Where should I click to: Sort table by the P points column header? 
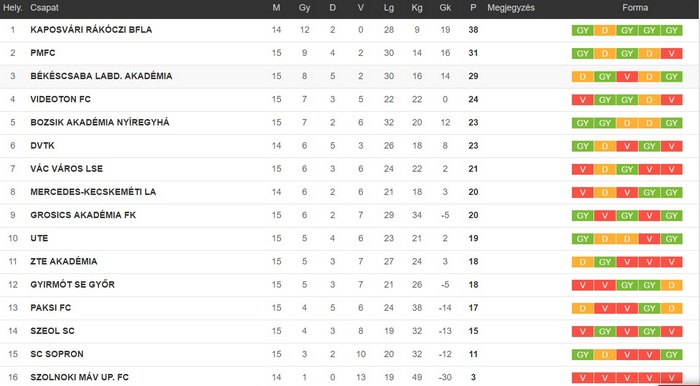(473, 8)
